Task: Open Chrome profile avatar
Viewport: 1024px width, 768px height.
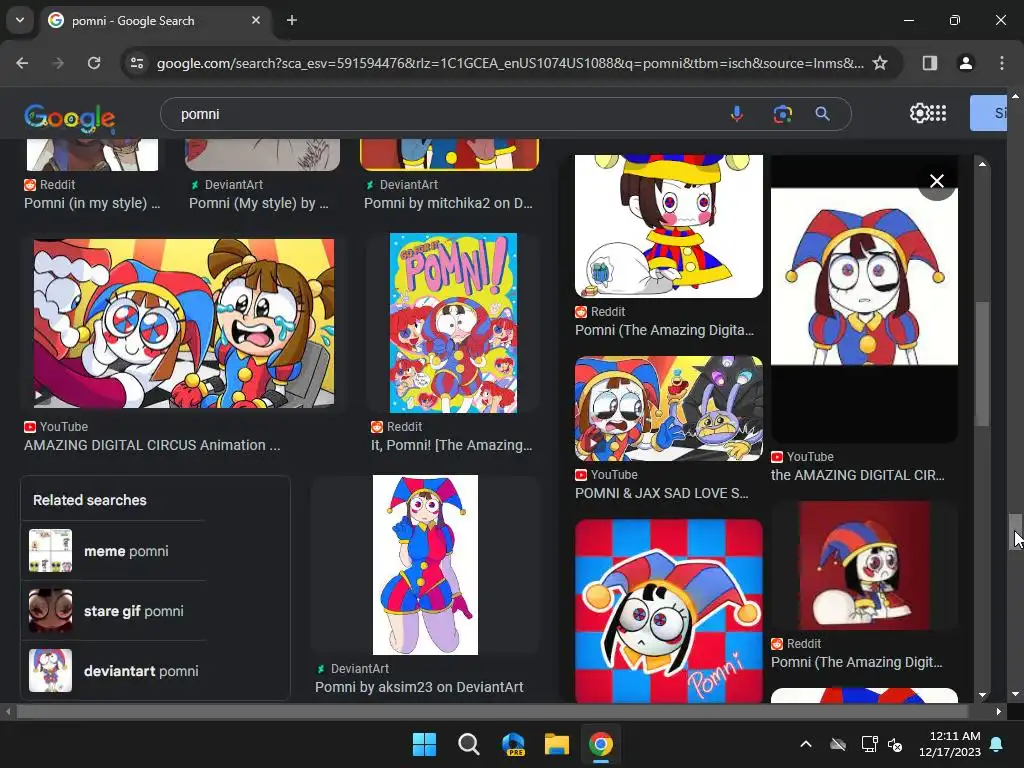Action: coord(966,63)
